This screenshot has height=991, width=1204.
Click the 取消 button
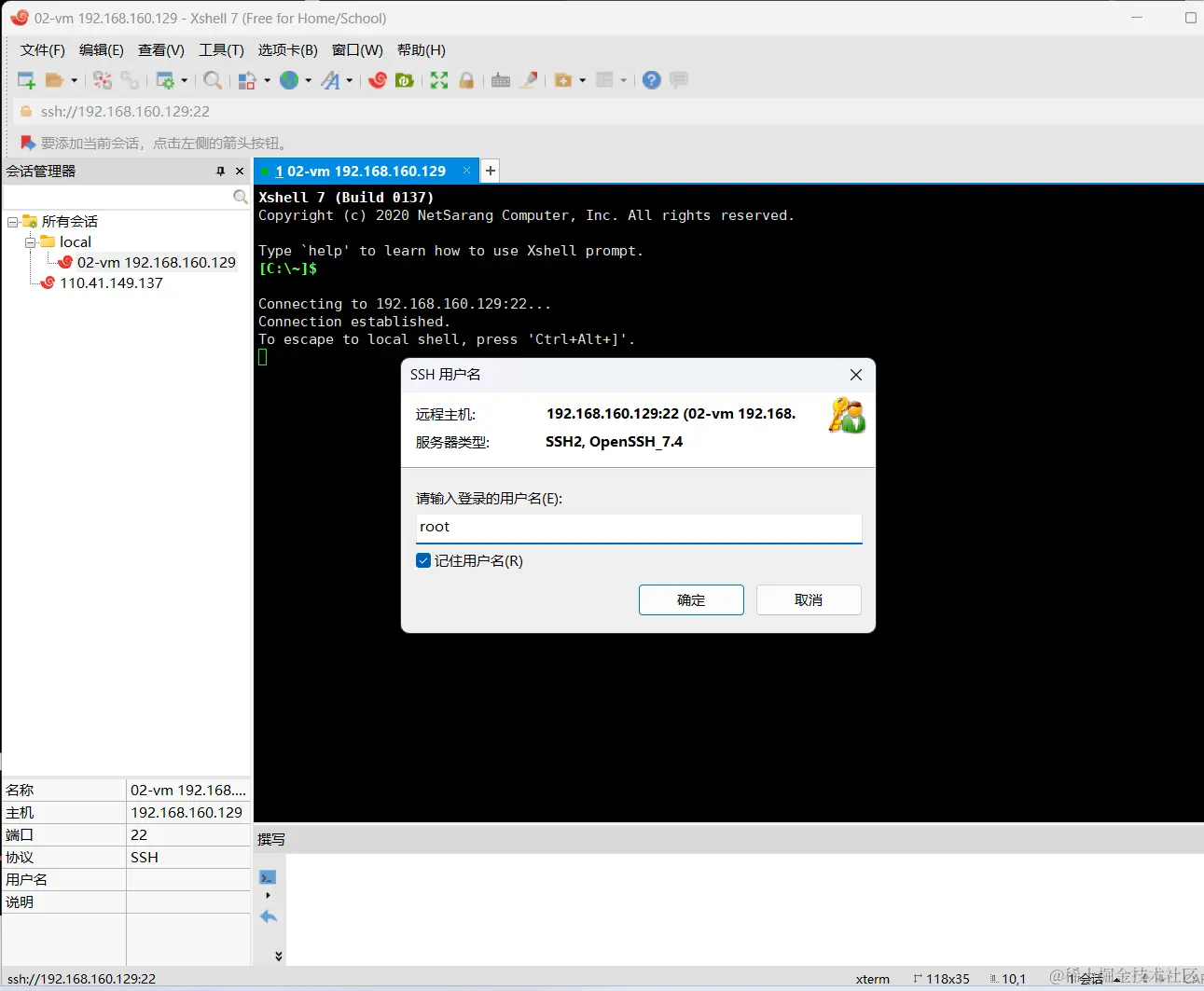[x=809, y=600]
